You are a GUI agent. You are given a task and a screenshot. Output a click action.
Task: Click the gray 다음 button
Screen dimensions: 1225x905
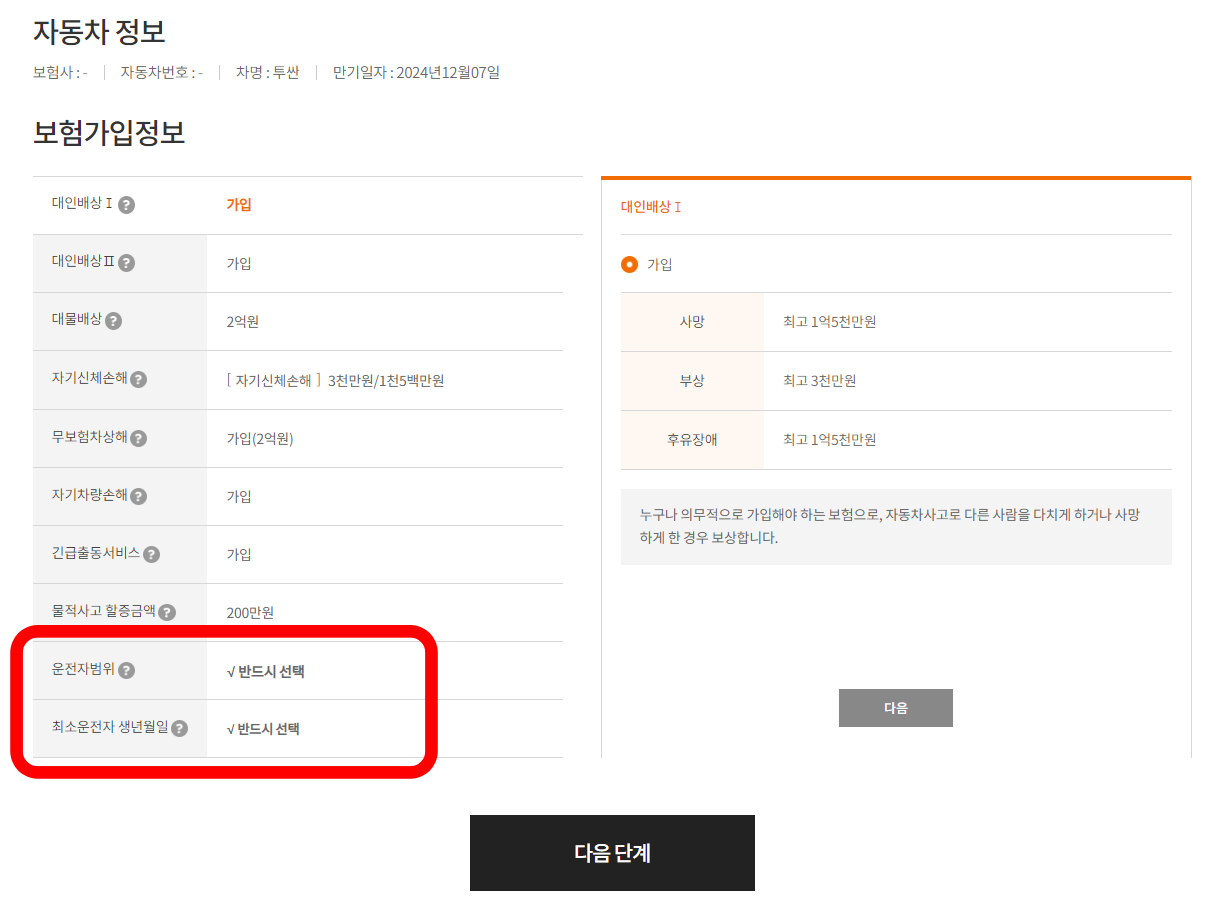(895, 708)
